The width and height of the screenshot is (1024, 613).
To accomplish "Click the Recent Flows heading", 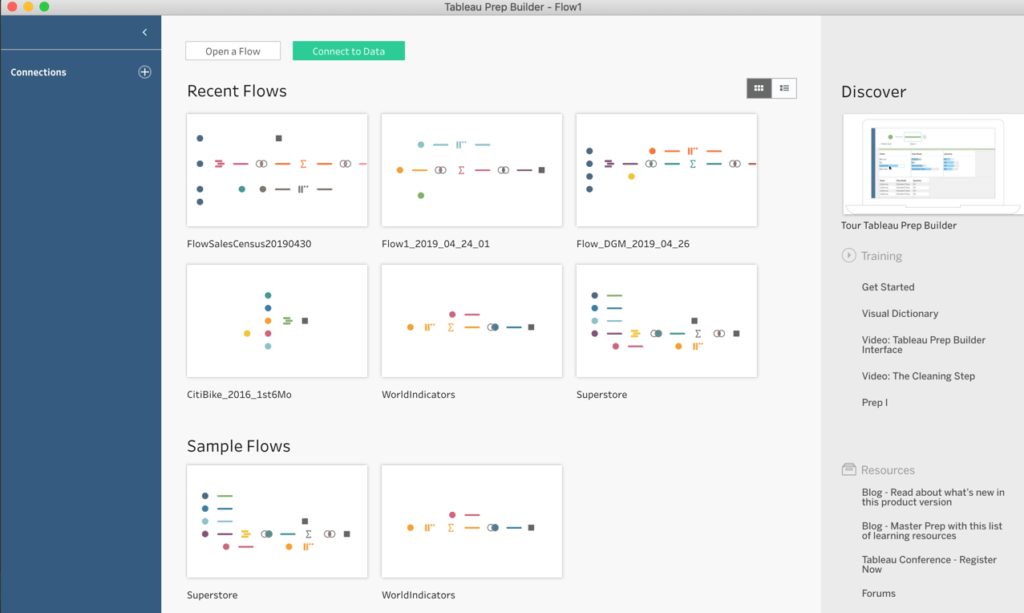I will point(237,91).
